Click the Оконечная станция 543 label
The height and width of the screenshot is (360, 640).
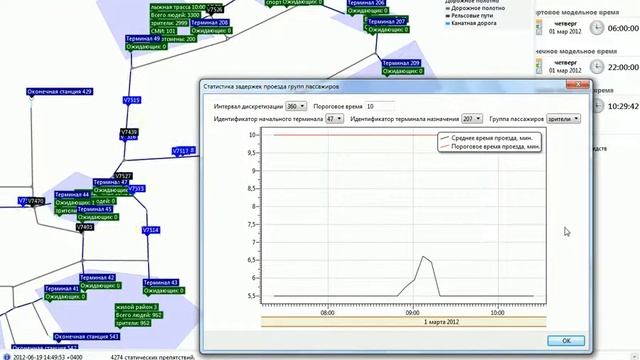(x=86, y=337)
